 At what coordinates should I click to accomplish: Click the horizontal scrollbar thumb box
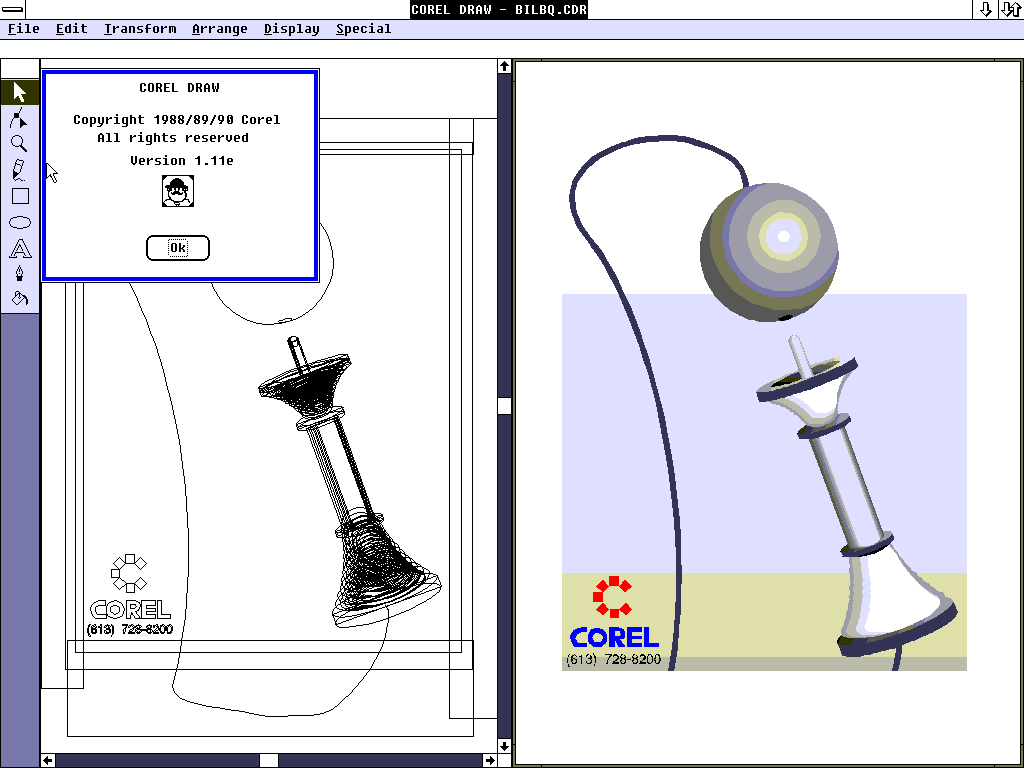pos(269,760)
